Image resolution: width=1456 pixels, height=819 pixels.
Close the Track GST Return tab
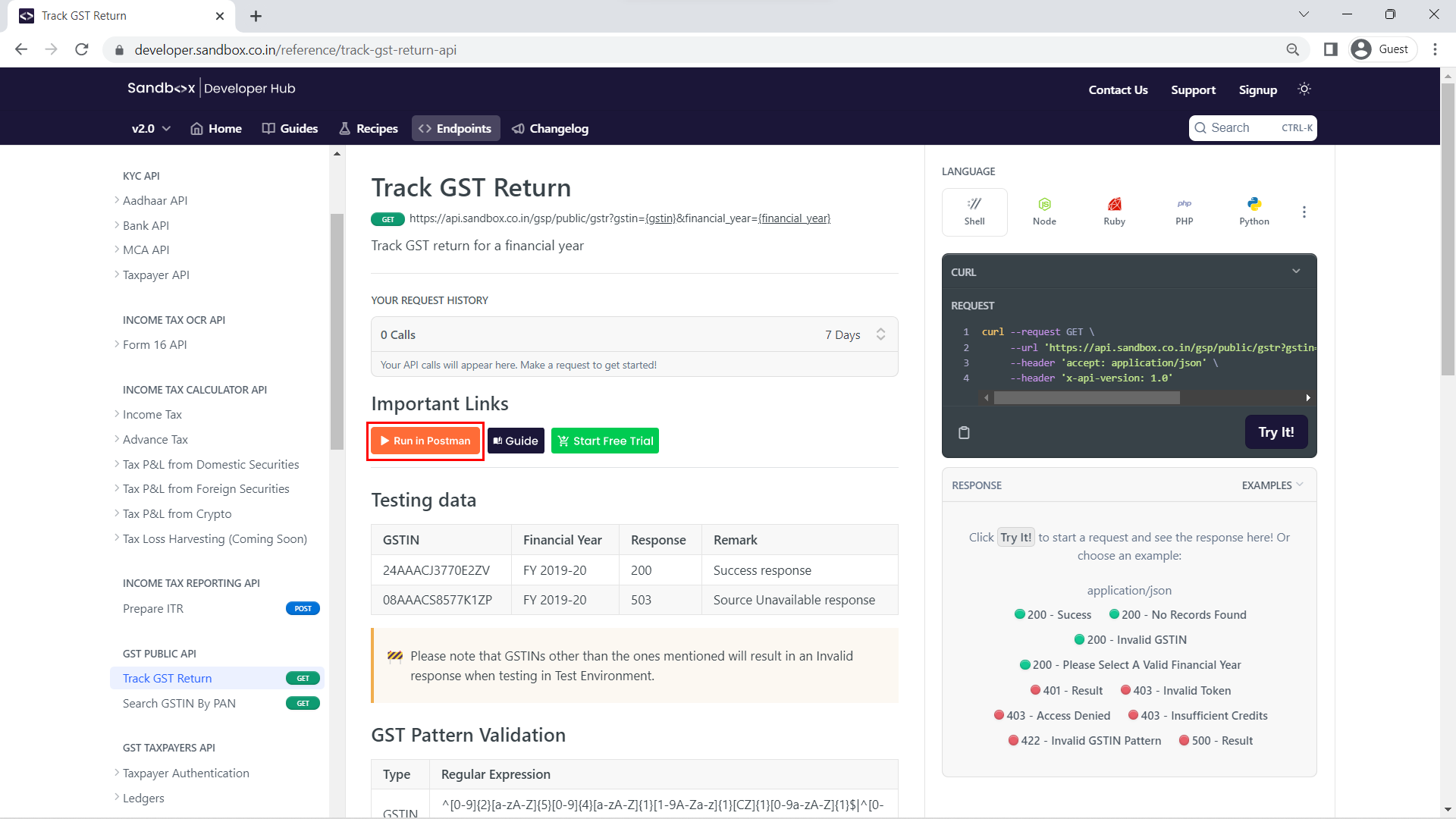220,16
